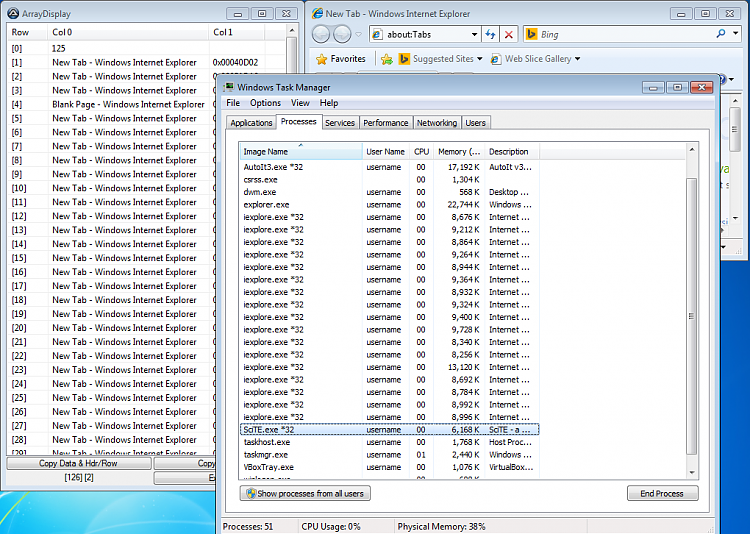Image resolution: width=750 pixels, height=534 pixels.
Task: Select the iexplore.exe row using 13,120 K
Action: (389, 367)
